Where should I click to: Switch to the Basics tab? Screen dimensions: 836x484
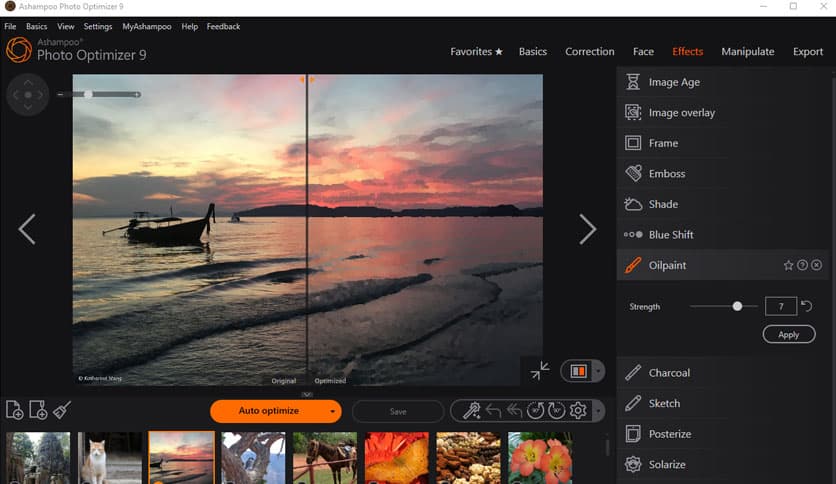click(x=533, y=52)
